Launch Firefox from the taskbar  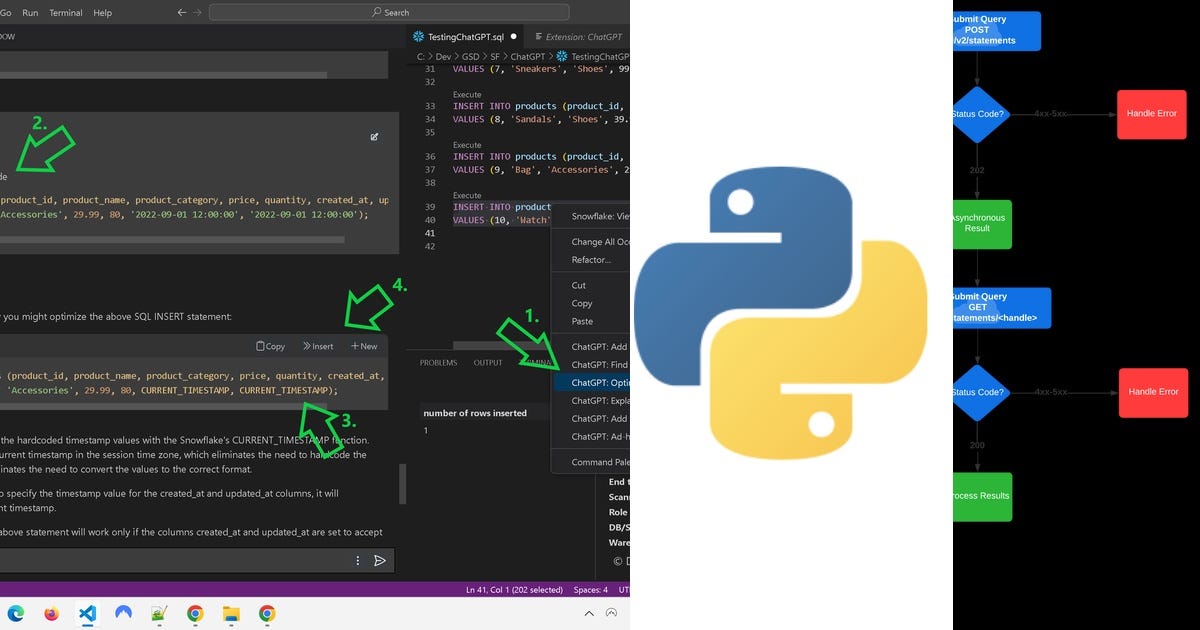51,613
